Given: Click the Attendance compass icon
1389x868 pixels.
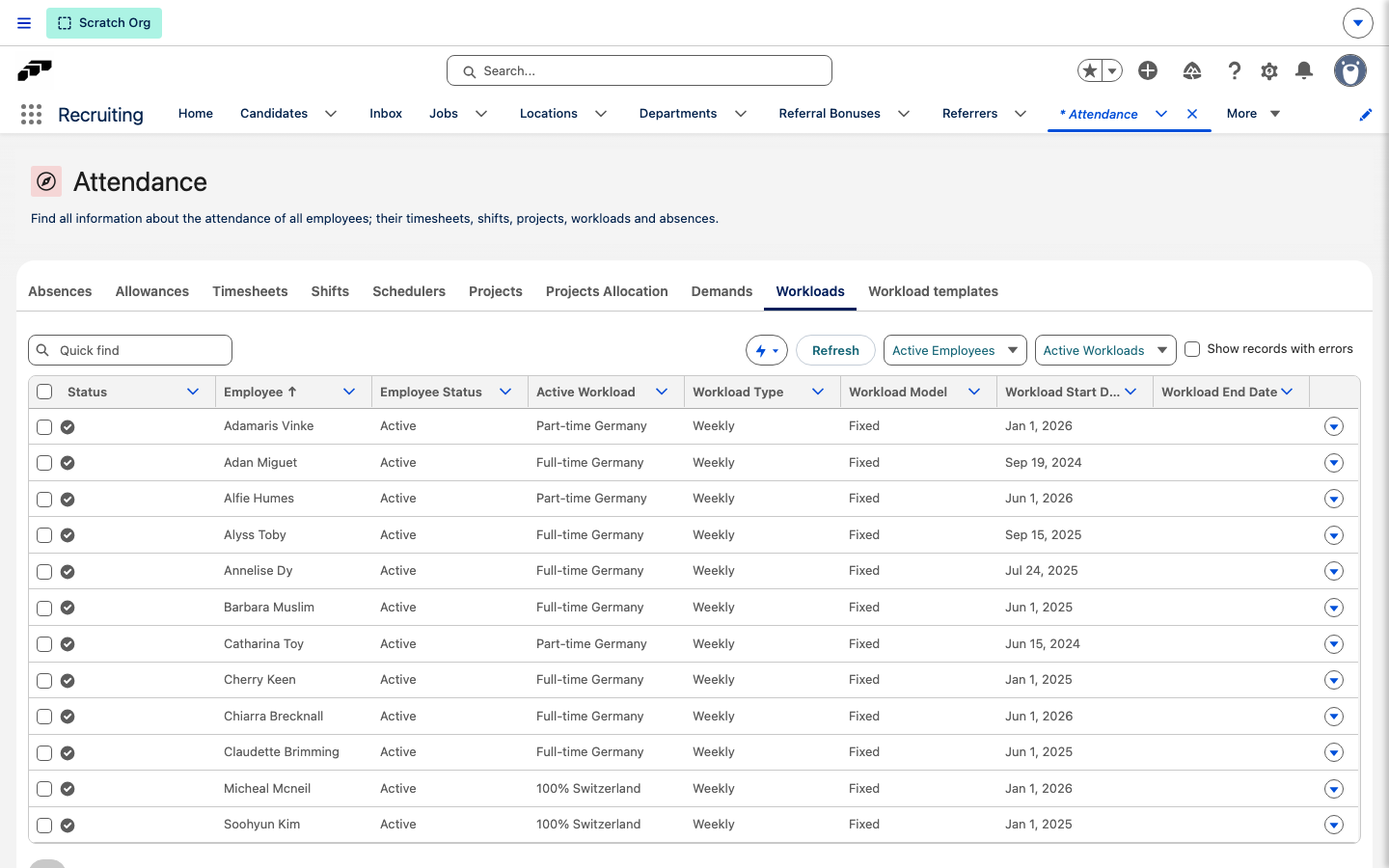Looking at the screenshot, I should pos(46,181).
